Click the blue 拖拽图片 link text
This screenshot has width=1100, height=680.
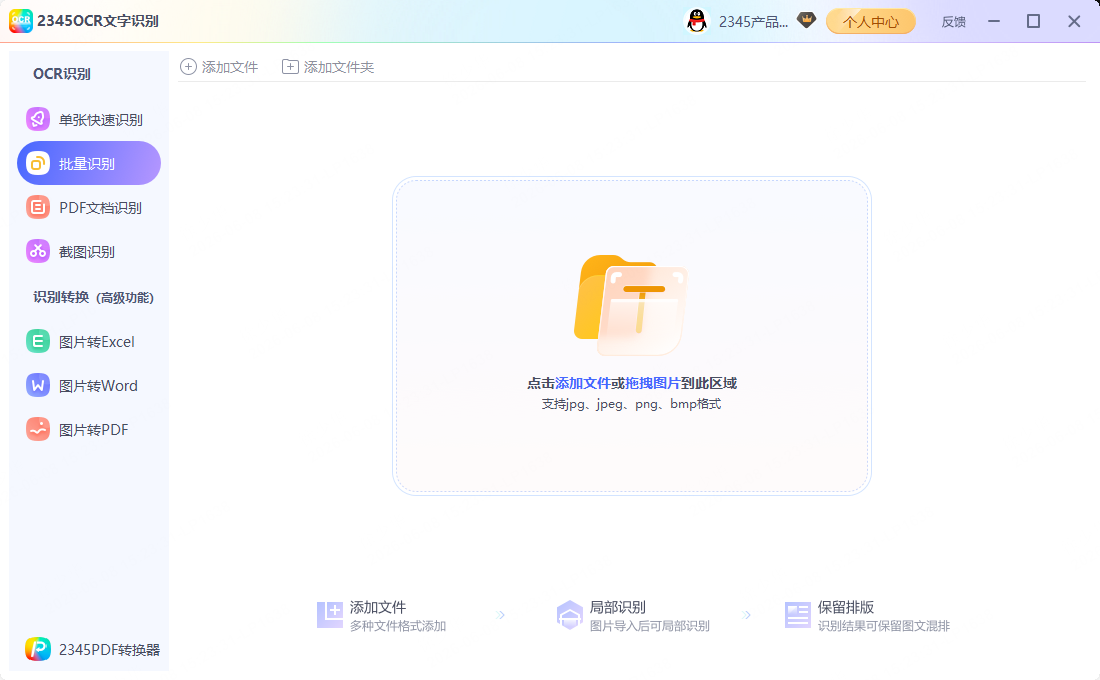click(652, 383)
